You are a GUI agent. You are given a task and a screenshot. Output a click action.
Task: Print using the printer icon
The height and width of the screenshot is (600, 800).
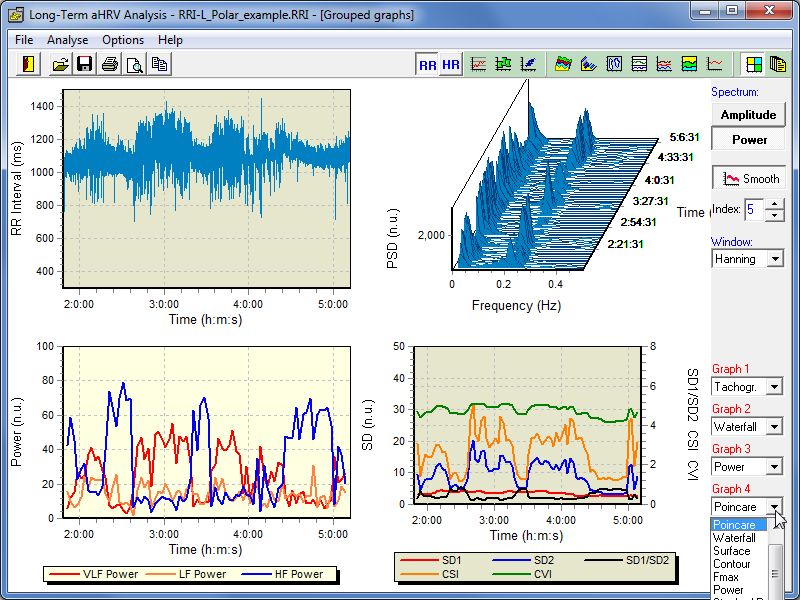(110, 64)
